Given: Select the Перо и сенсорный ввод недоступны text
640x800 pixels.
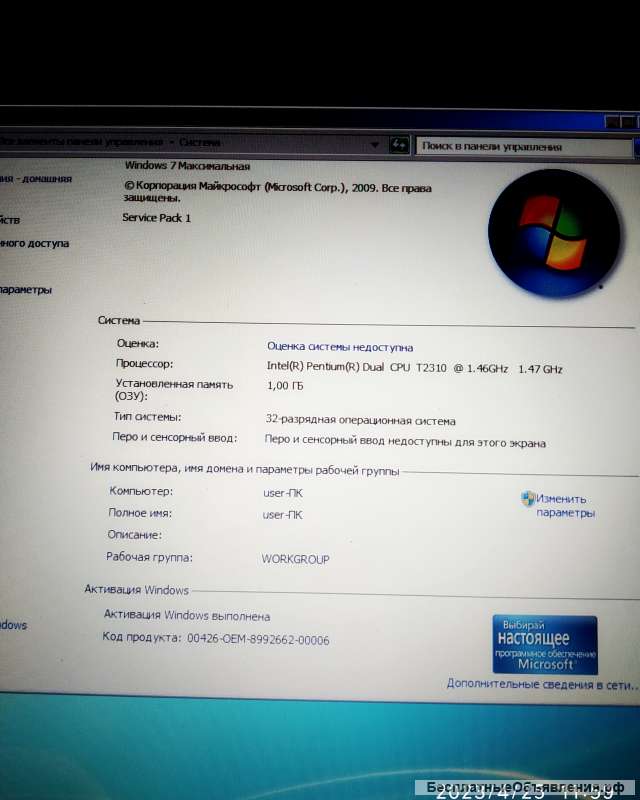Looking at the screenshot, I should pyautogui.click(x=405, y=441).
